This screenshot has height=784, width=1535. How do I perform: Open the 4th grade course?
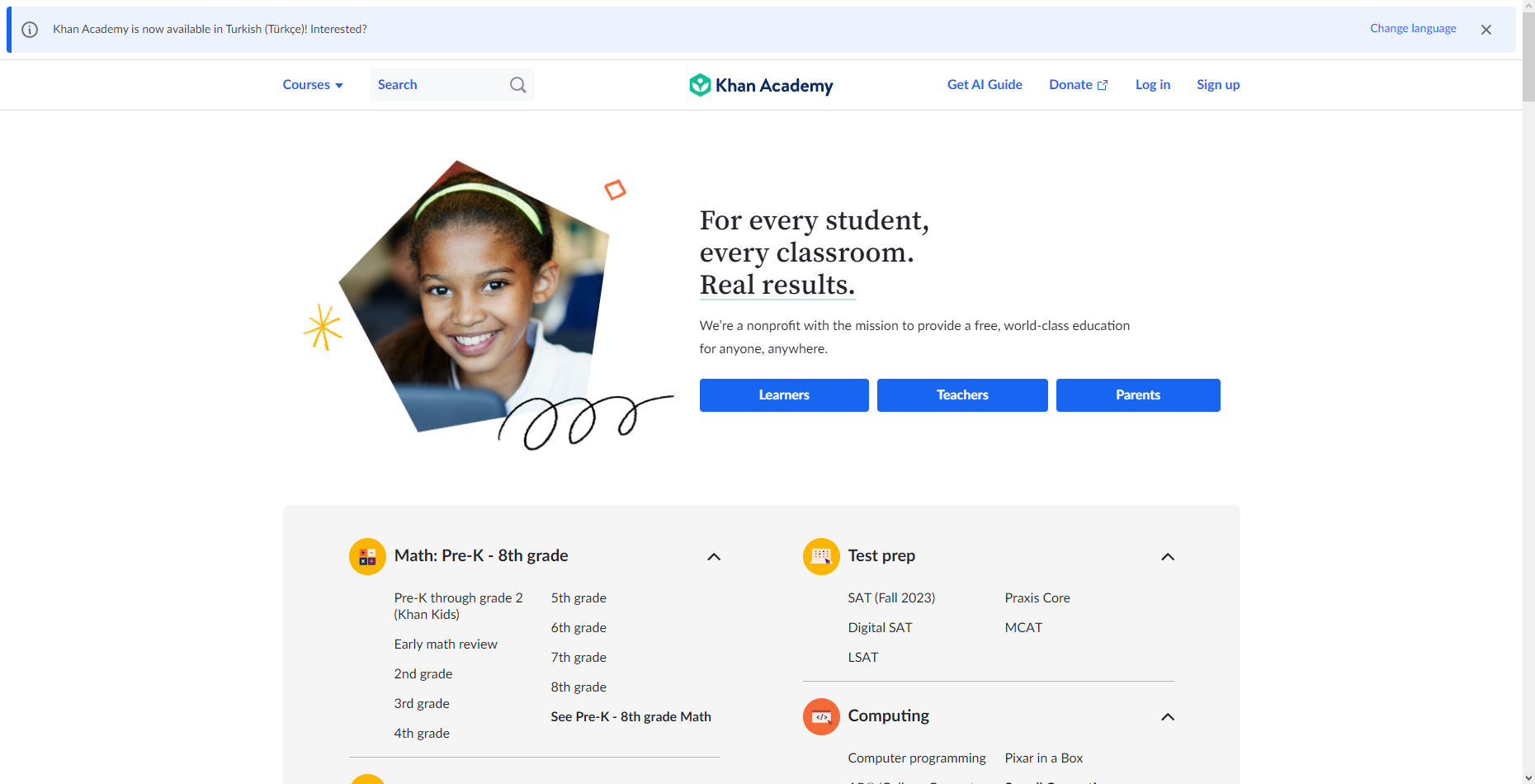tap(422, 733)
